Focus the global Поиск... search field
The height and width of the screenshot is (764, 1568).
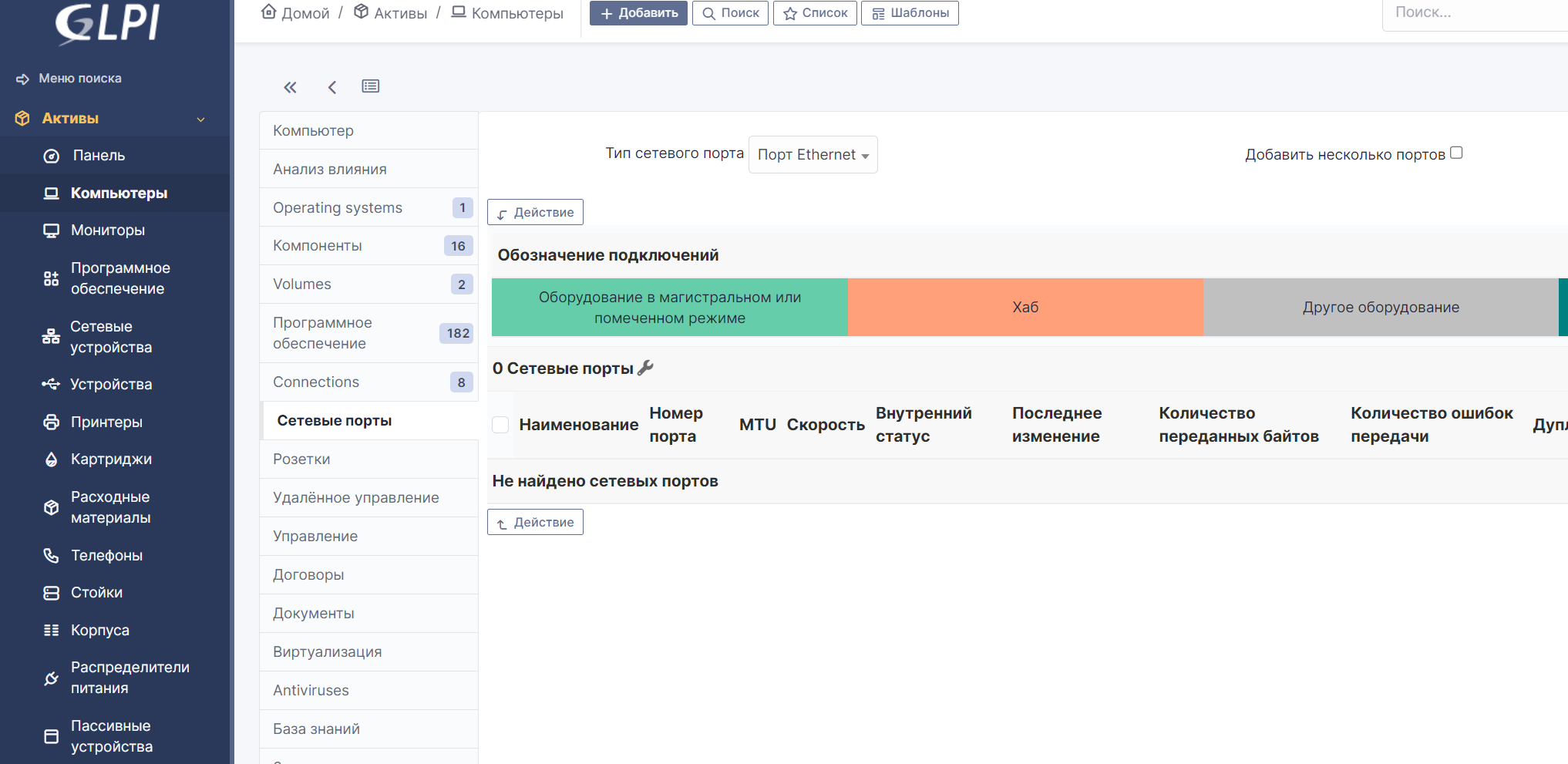click(x=1475, y=13)
